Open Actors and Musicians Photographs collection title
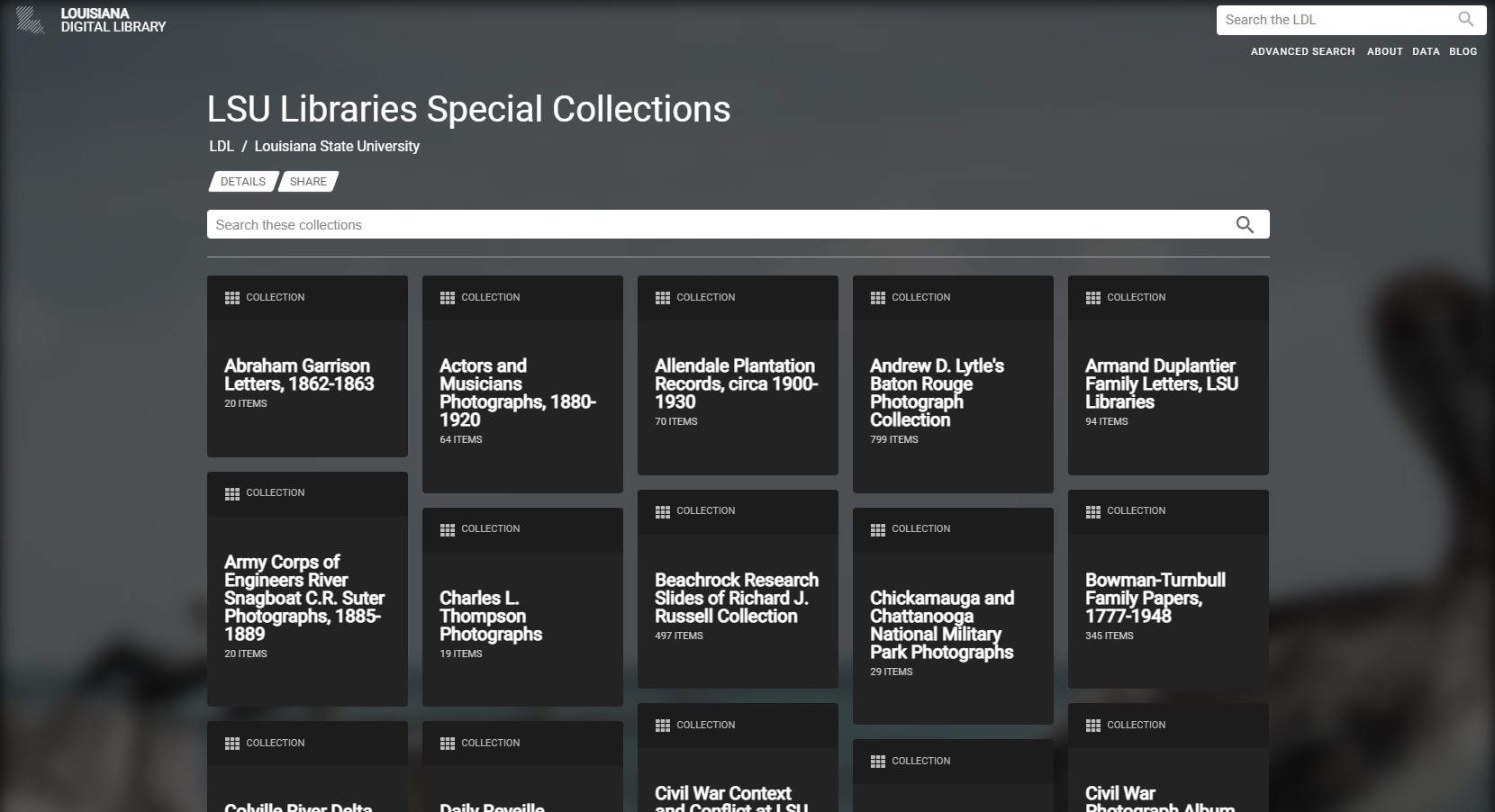The height and width of the screenshot is (812, 1495). pyautogui.click(x=518, y=392)
